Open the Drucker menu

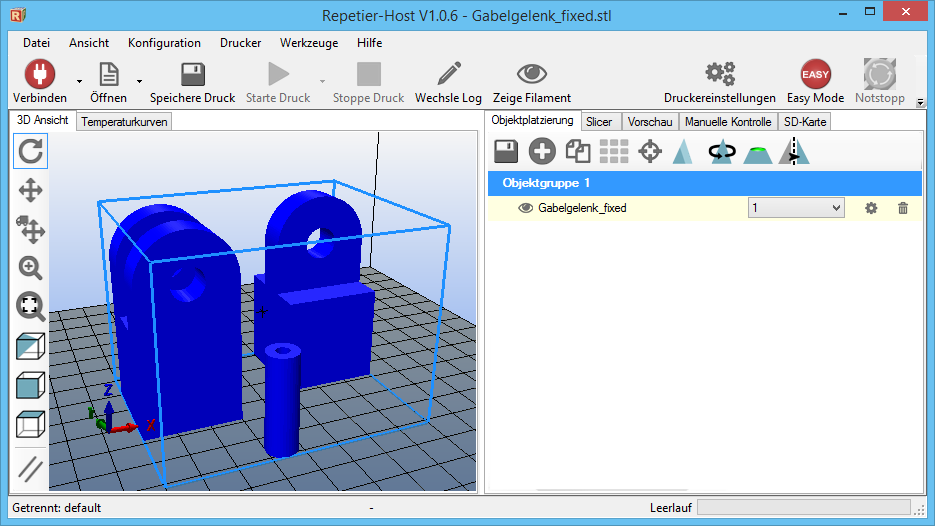point(240,43)
